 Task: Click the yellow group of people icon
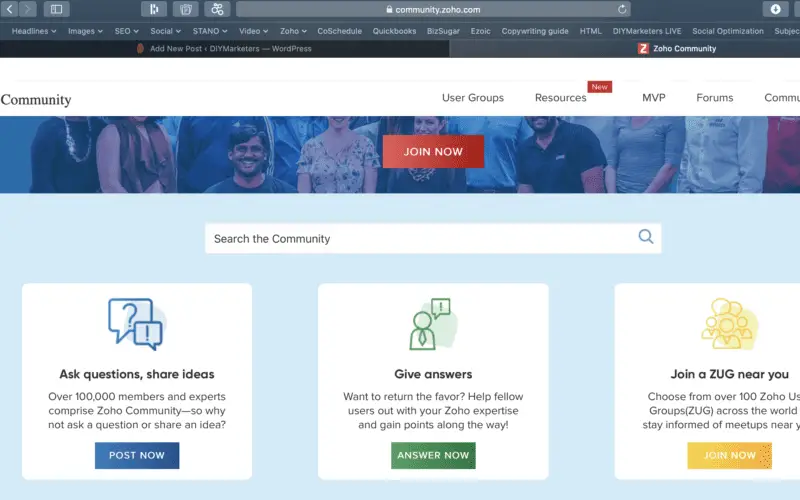click(729, 324)
